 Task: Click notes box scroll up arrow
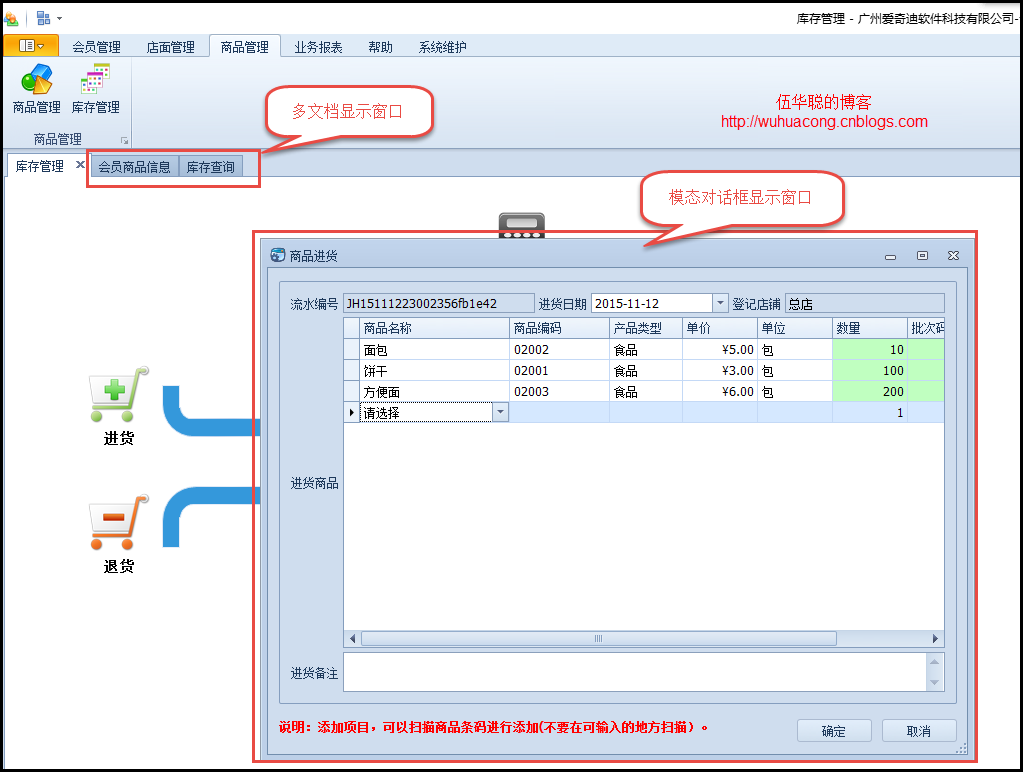[934, 662]
